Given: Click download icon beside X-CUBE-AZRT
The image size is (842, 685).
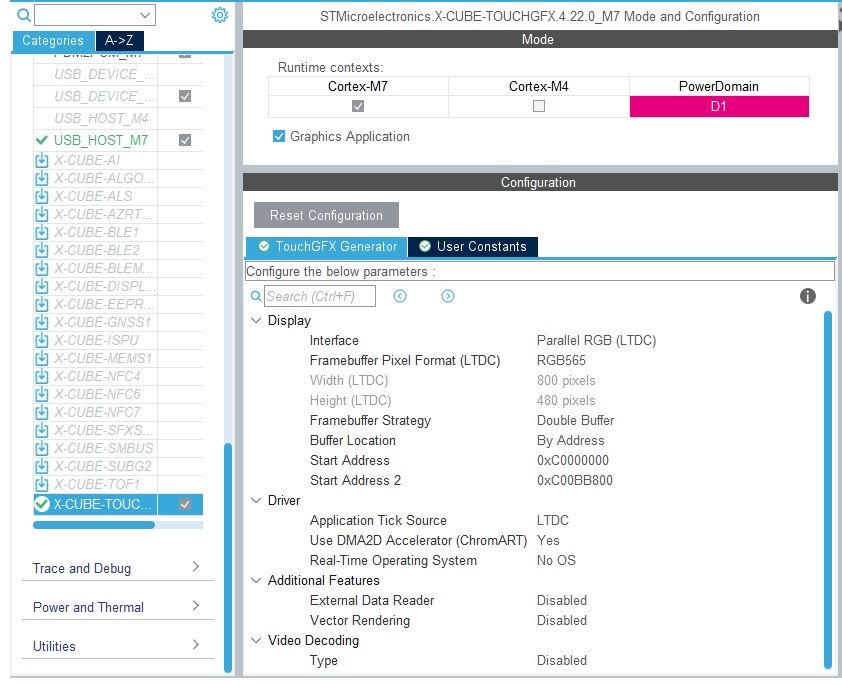Looking at the screenshot, I should tap(41, 214).
